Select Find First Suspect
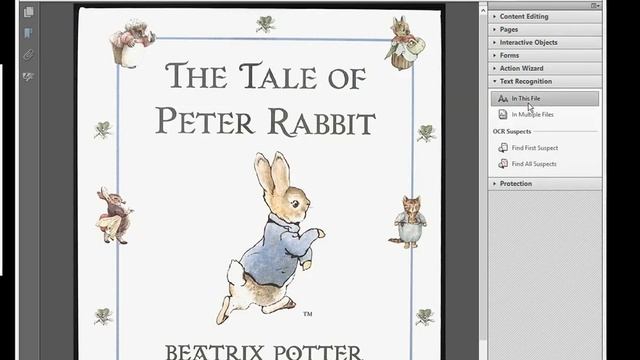The width and height of the screenshot is (640, 360). 535,148
